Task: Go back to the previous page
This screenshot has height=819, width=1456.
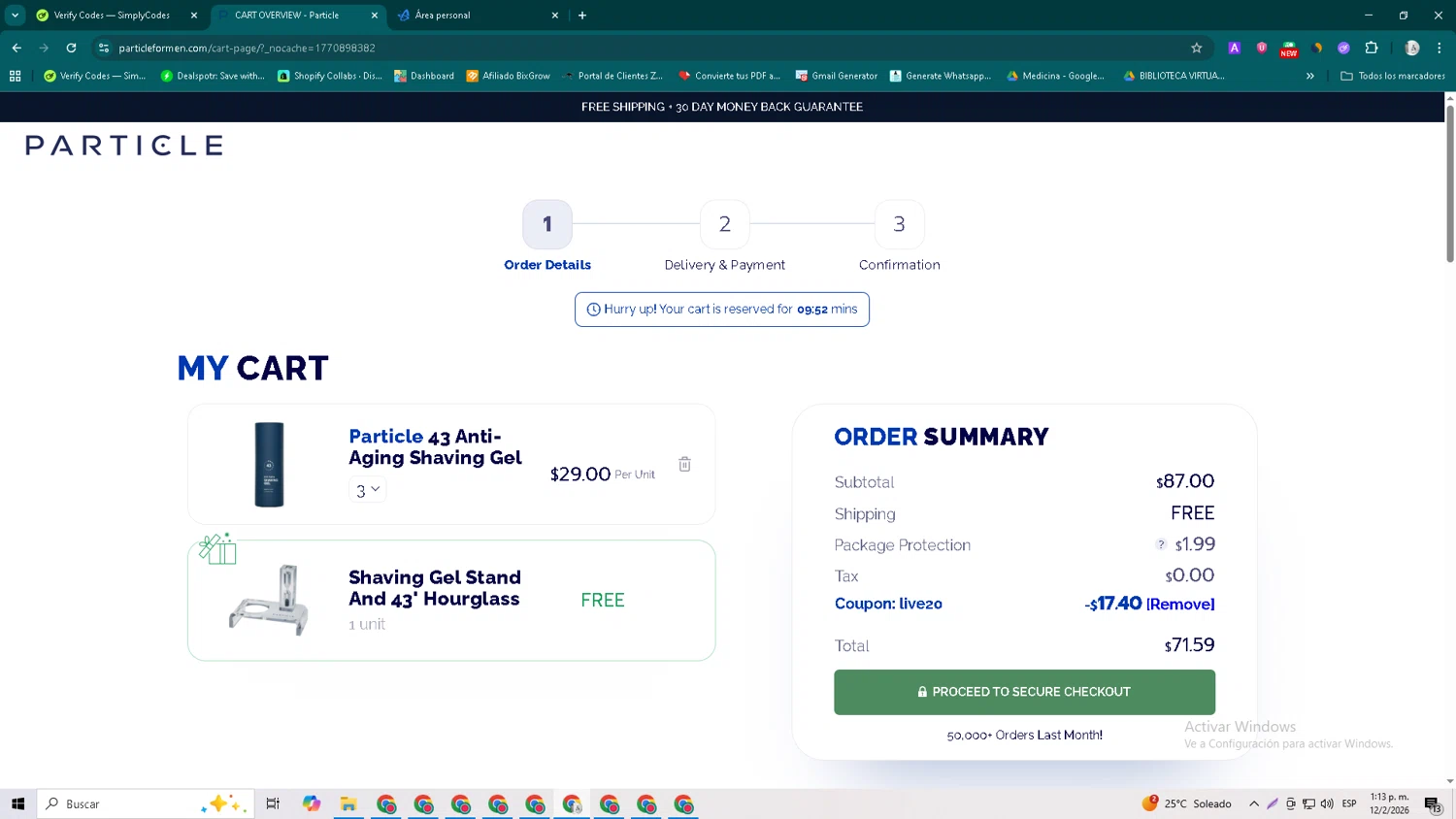Action: pyautogui.click(x=17, y=48)
